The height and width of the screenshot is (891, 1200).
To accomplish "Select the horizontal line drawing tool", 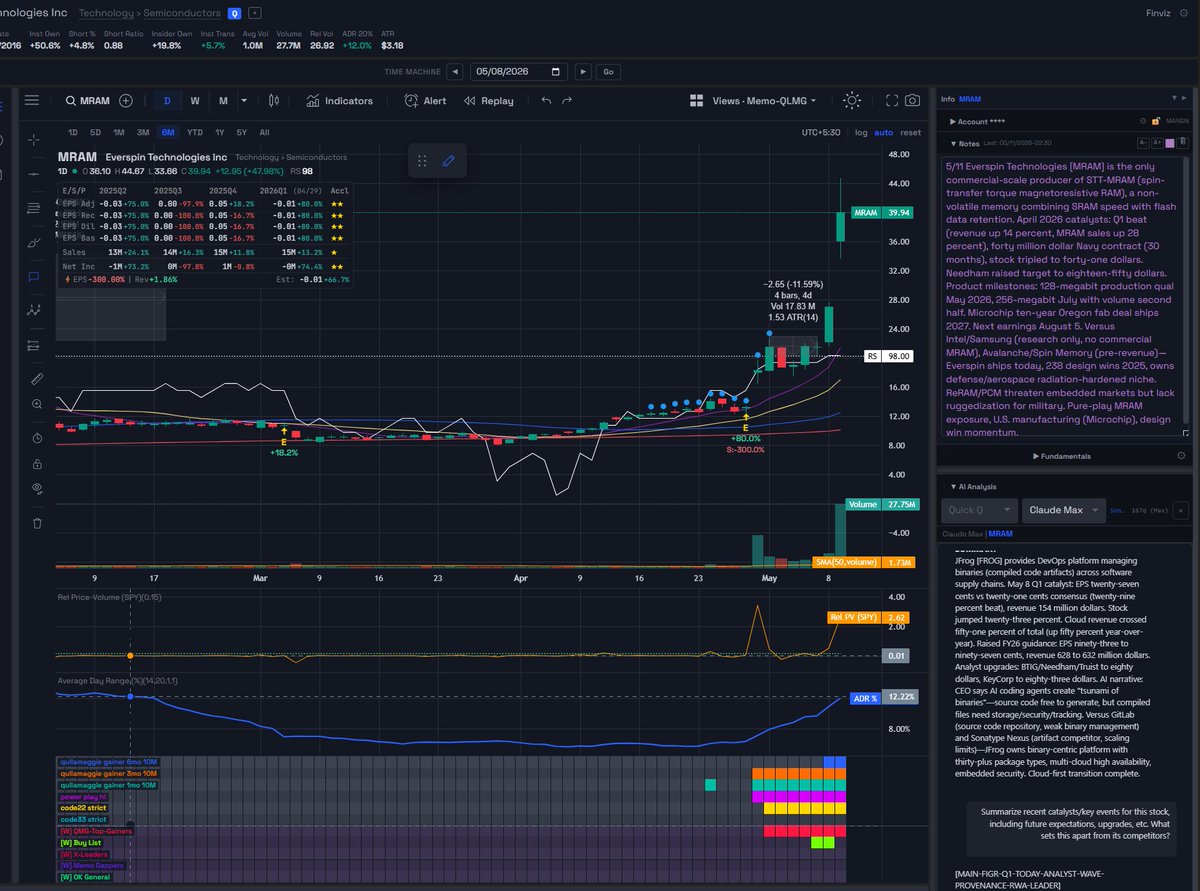I will pos(34,174).
